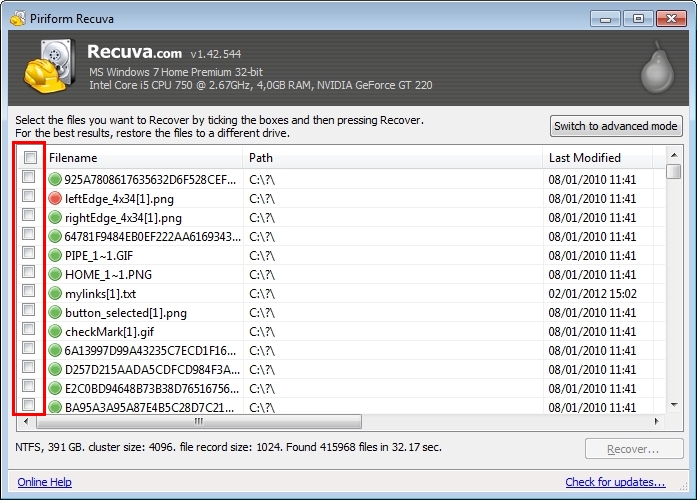697x500 pixels.
Task: Click vertical scrollbar down arrow
Action: tap(674, 405)
